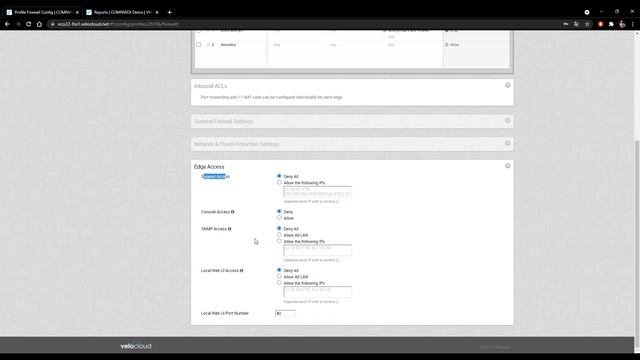Image resolution: width=640 pixels, height=360 pixels.
Task: Click the rule 2 name cell
Action: pos(229,44)
